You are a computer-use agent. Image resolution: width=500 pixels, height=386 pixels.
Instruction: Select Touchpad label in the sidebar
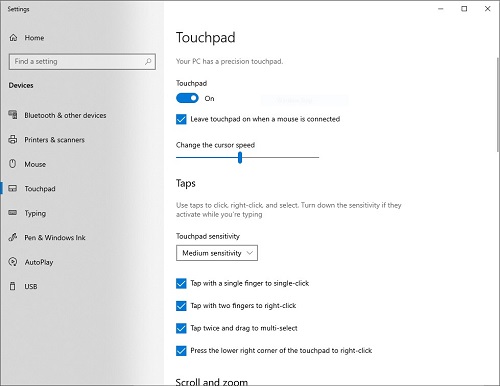click(x=40, y=189)
